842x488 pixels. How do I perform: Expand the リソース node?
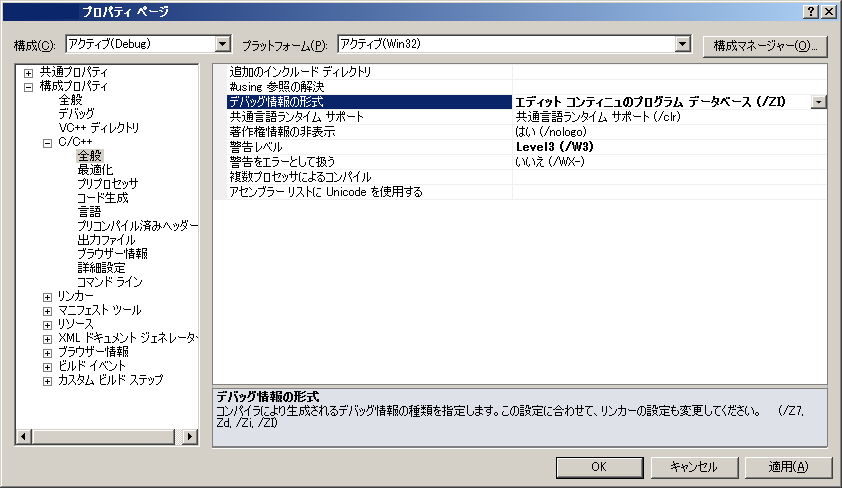(47, 325)
